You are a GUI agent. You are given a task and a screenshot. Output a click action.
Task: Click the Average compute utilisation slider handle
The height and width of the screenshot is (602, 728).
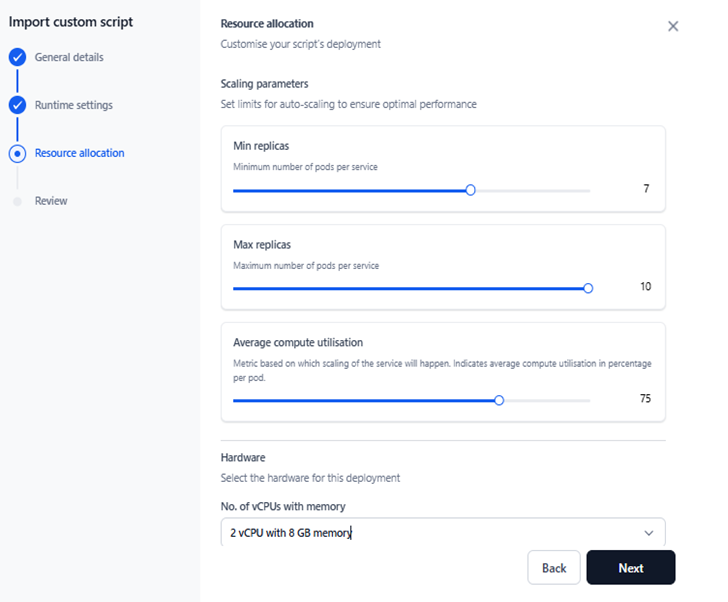click(x=499, y=400)
